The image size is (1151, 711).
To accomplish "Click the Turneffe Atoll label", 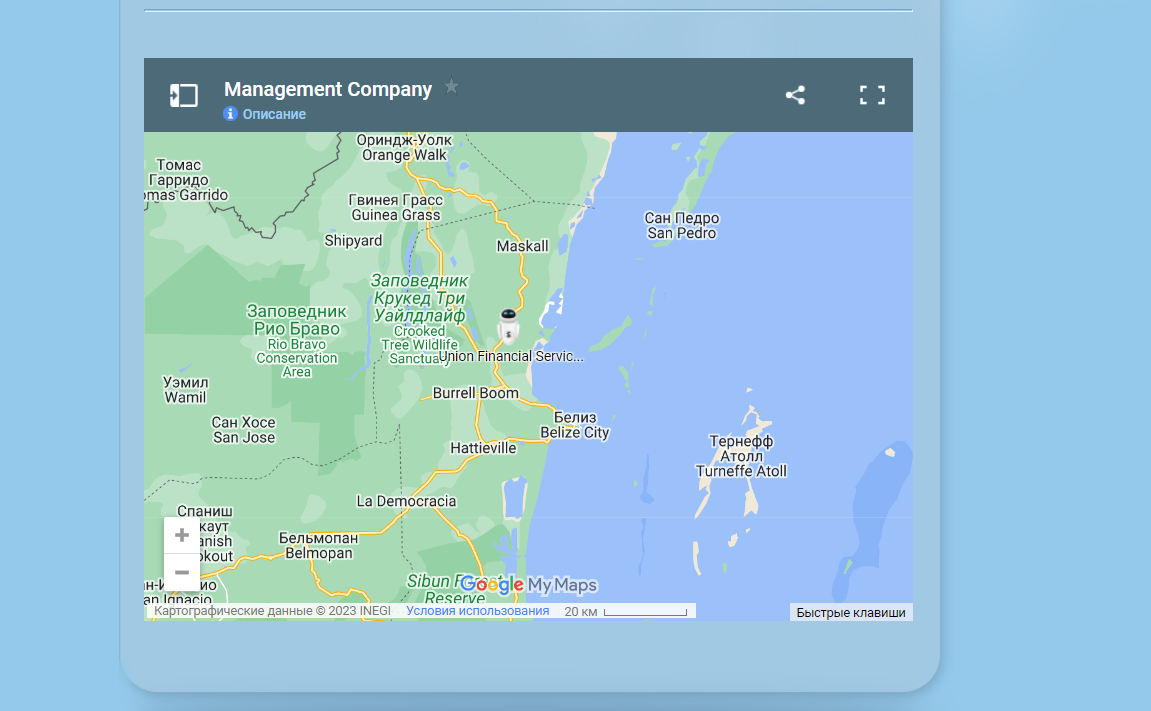I will pos(741,456).
